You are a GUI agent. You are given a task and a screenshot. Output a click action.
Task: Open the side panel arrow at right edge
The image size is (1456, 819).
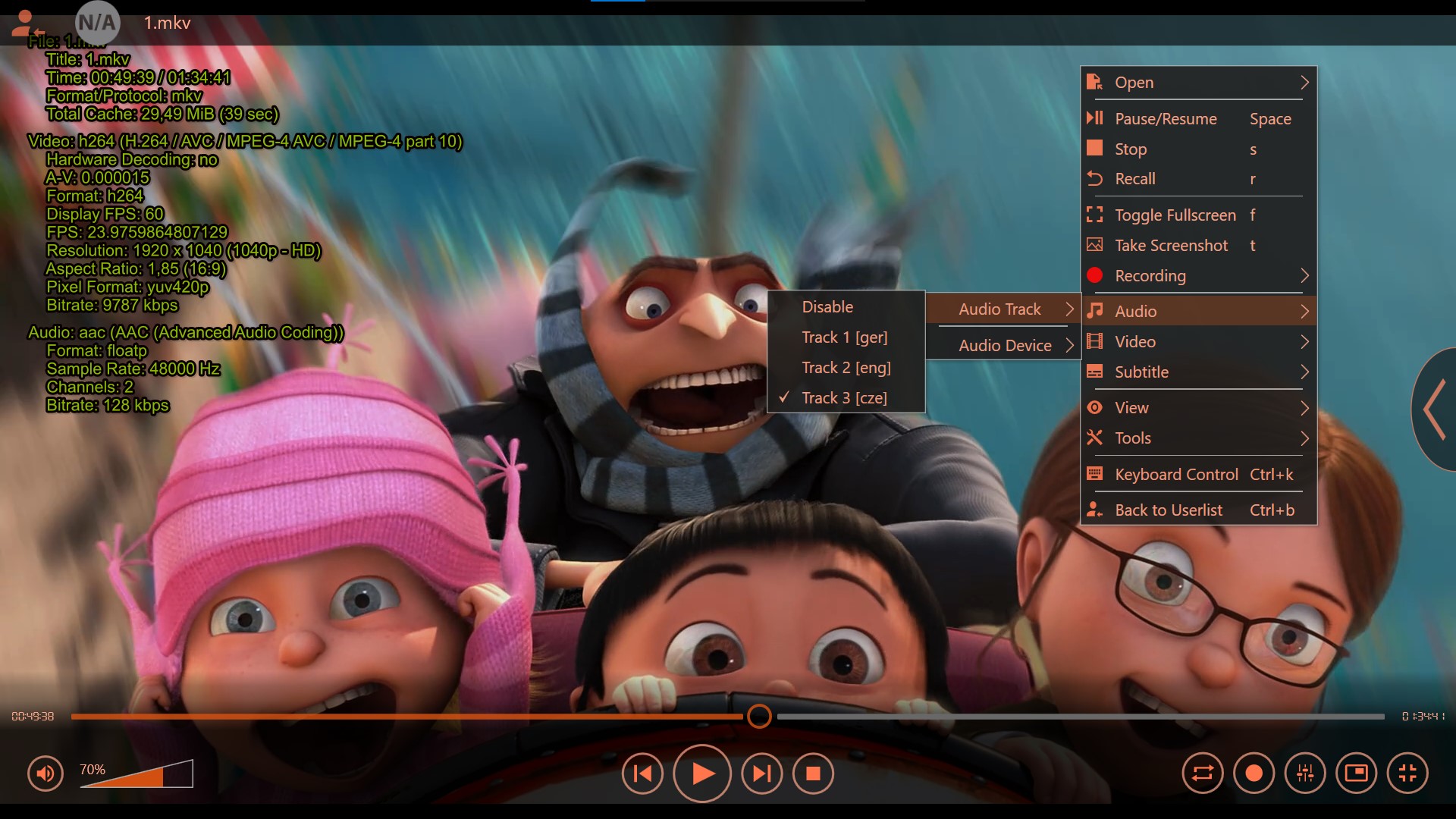click(1434, 409)
